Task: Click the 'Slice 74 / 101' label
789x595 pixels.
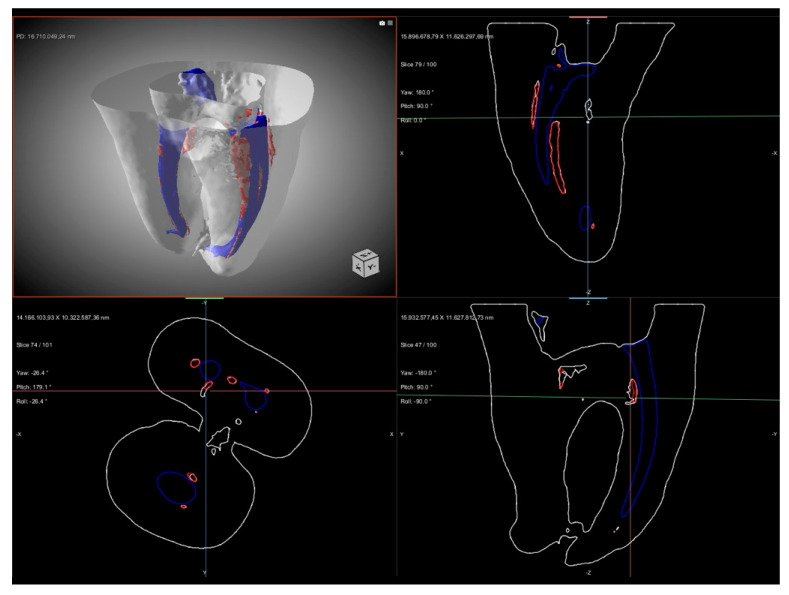Action: (x=34, y=345)
